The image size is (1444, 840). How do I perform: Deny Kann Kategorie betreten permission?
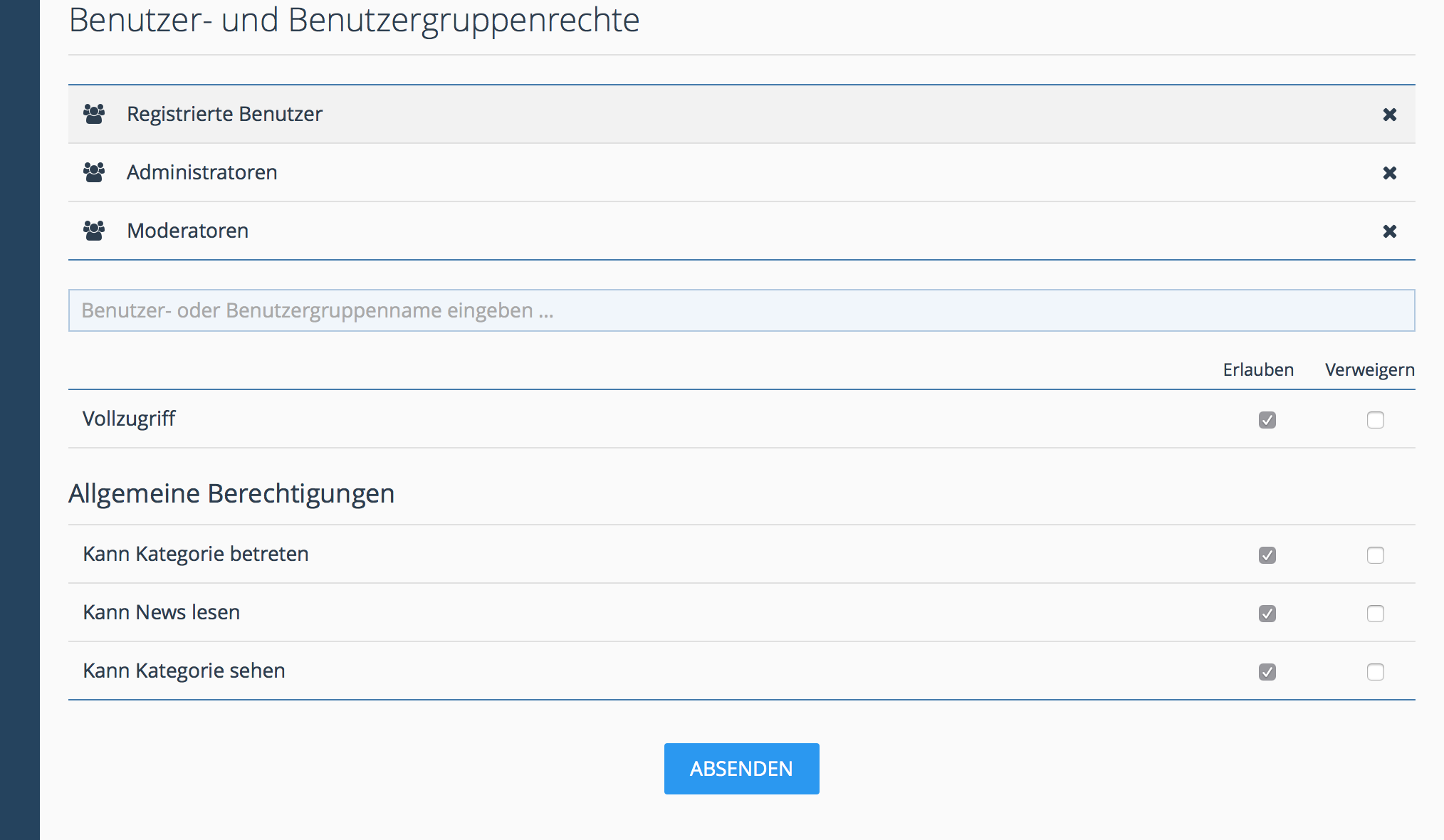[1375, 555]
